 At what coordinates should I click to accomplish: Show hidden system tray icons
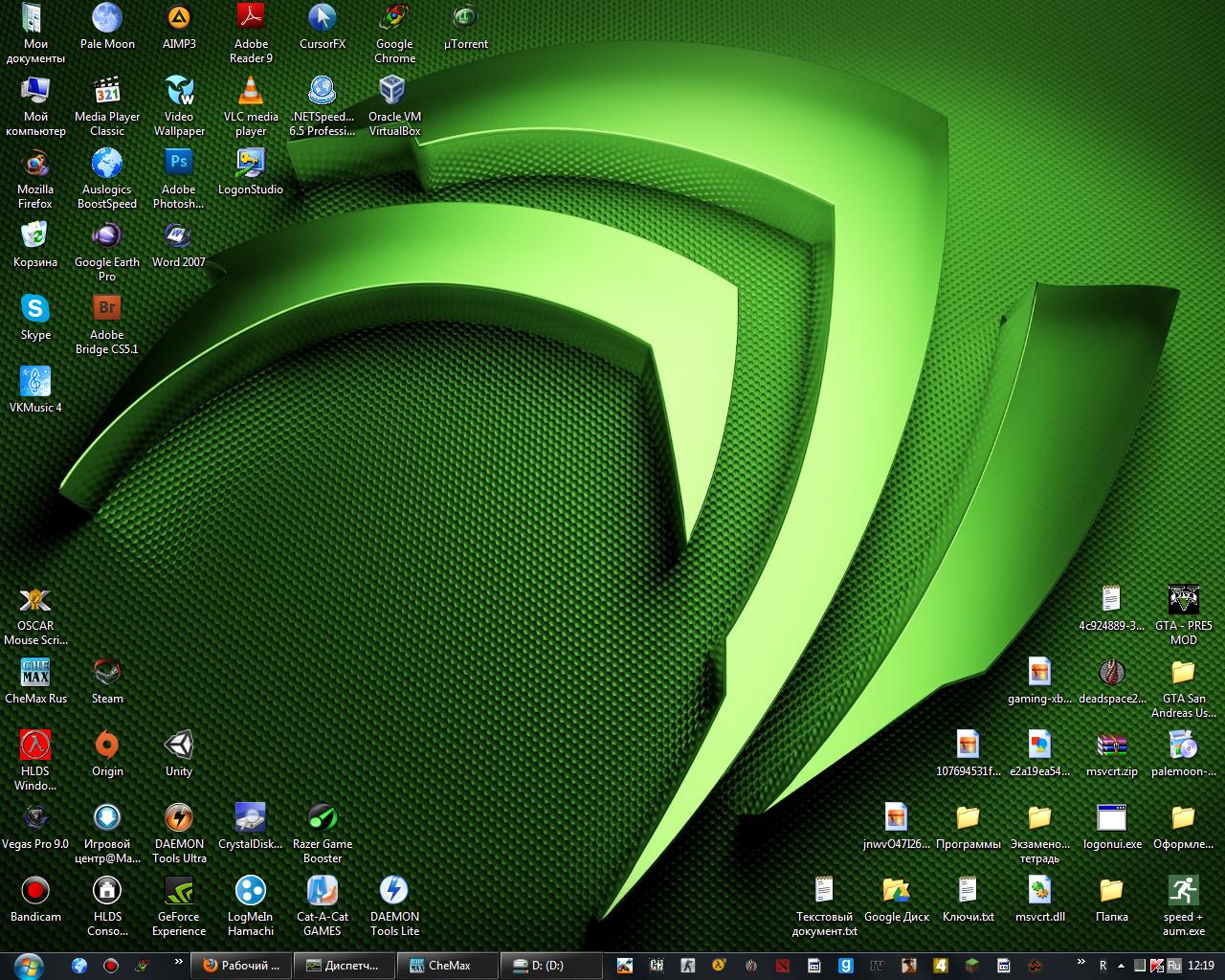coord(1121,966)
